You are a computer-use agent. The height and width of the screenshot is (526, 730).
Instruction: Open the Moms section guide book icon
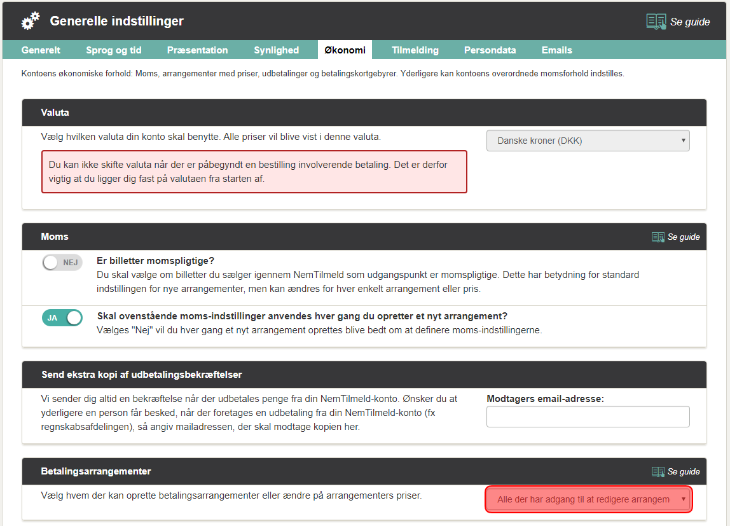(658, 237)
